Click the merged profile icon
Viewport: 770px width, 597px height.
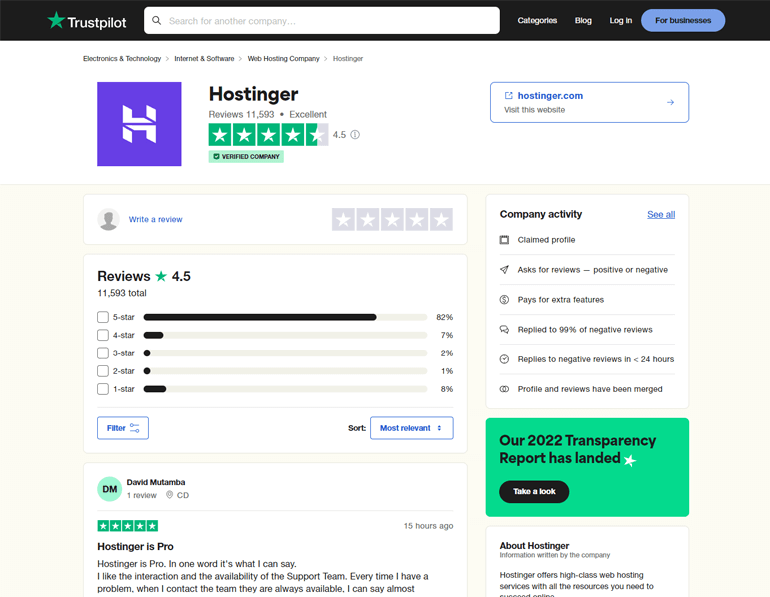coord(504,389)
